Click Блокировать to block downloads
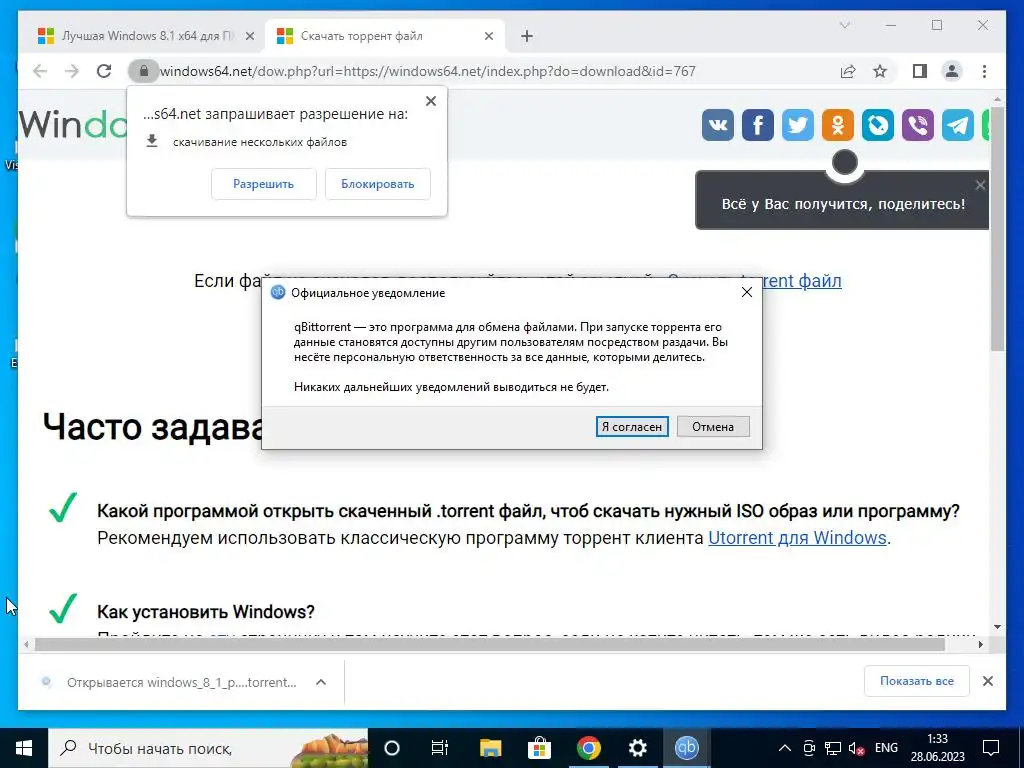Image resolution: width=1024 pixels, height=768 pixels. (377, 184)
